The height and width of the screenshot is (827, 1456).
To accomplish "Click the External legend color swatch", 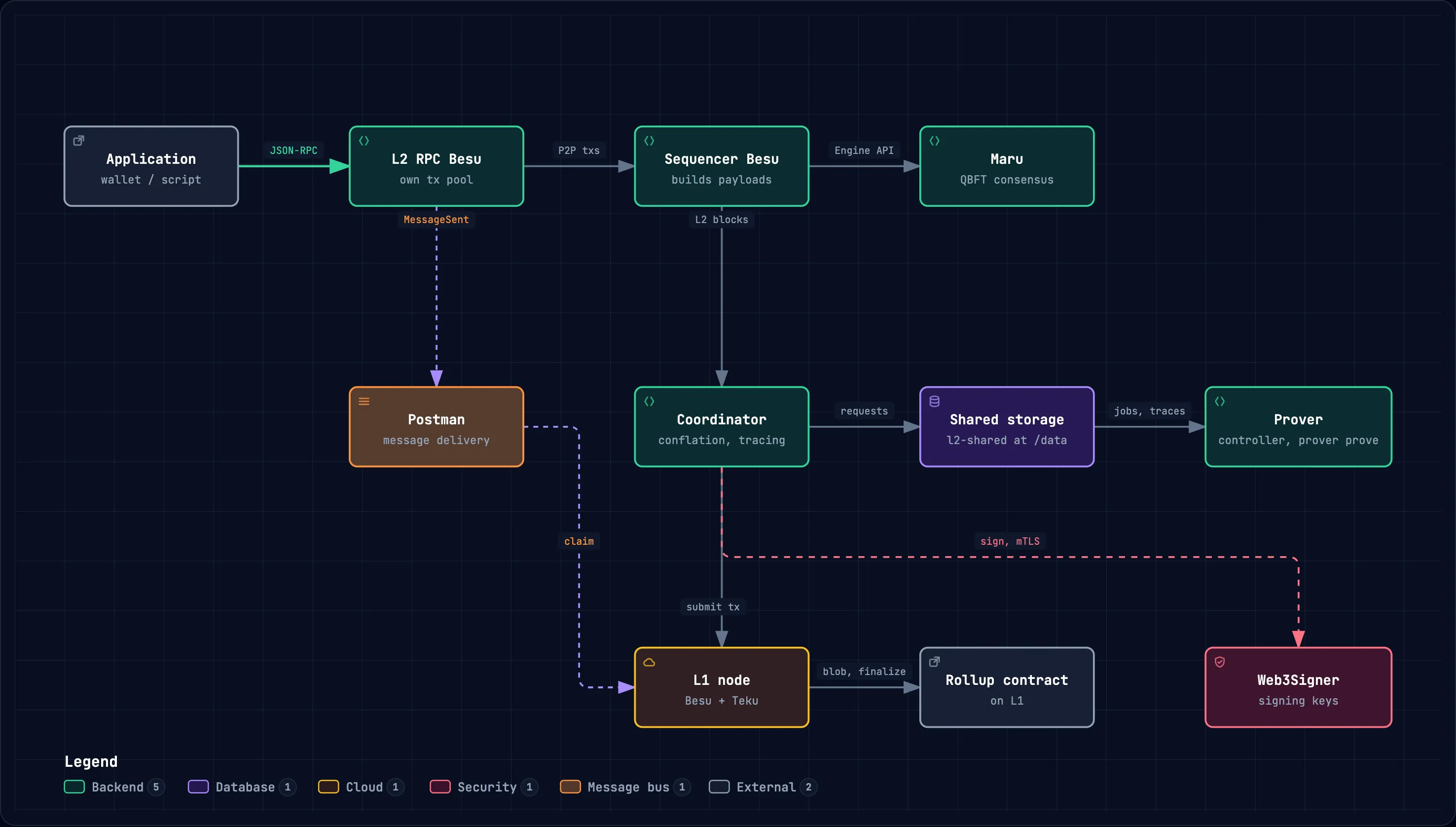I will pyautogui.click(x=719, y=787).
